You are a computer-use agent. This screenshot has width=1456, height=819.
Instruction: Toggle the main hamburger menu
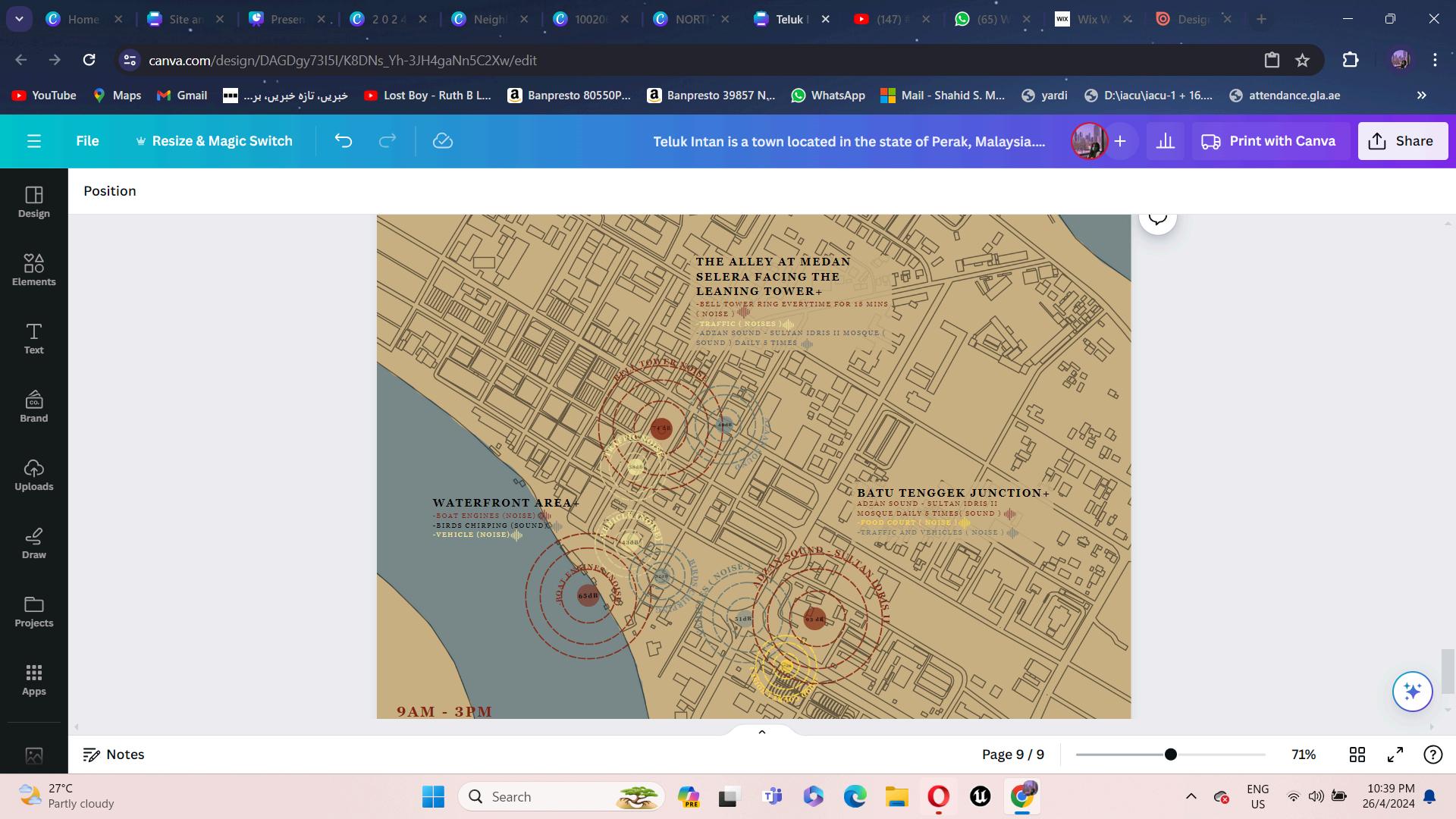tap(33, 141)
